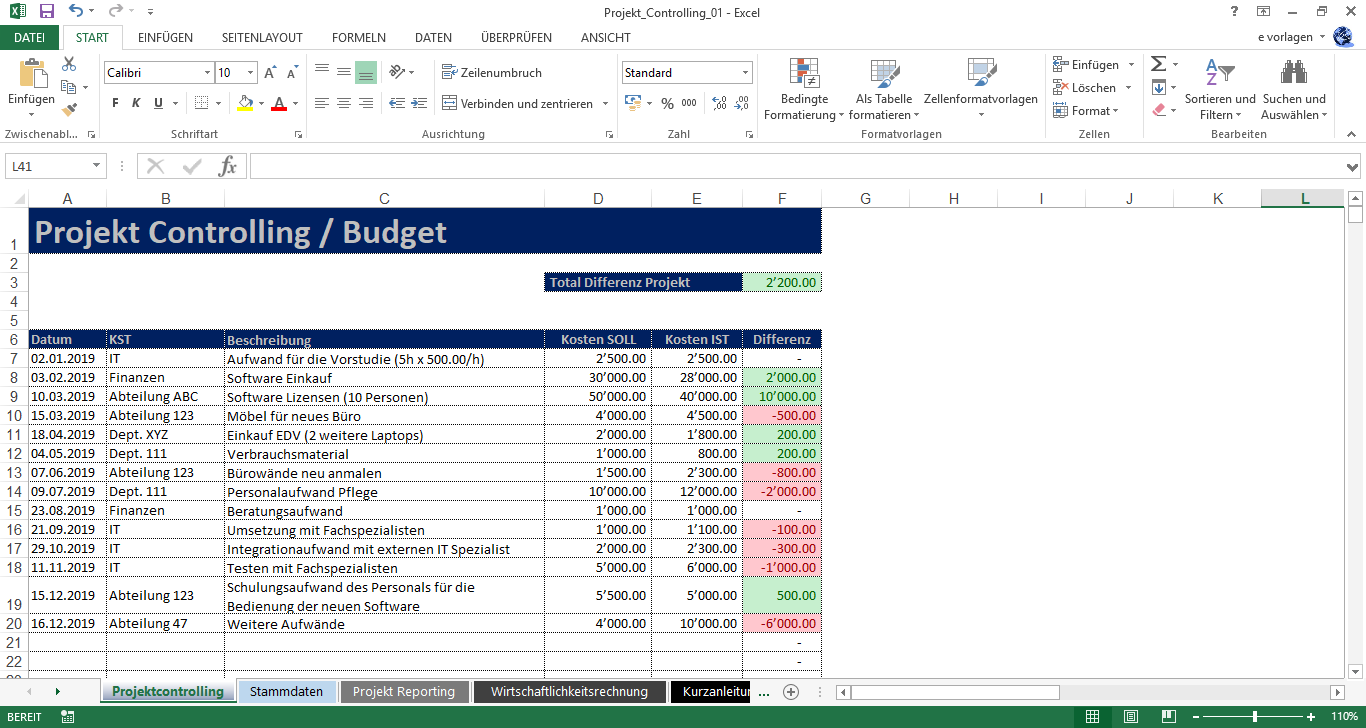Click the percent style icon

tap(667, 103)
